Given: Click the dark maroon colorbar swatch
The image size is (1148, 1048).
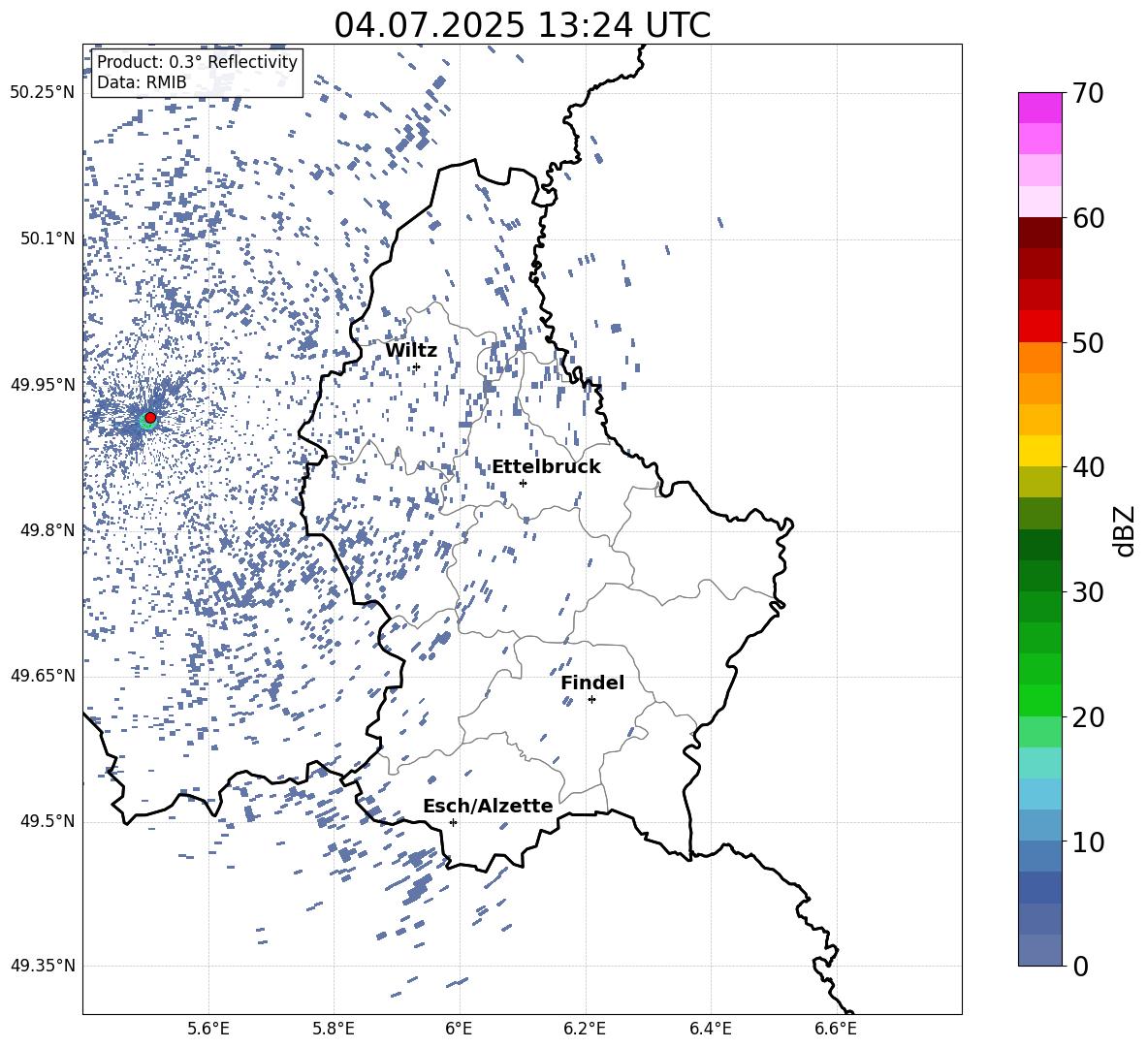Looking at the screenshot, I should click(x=1039, y=233).
